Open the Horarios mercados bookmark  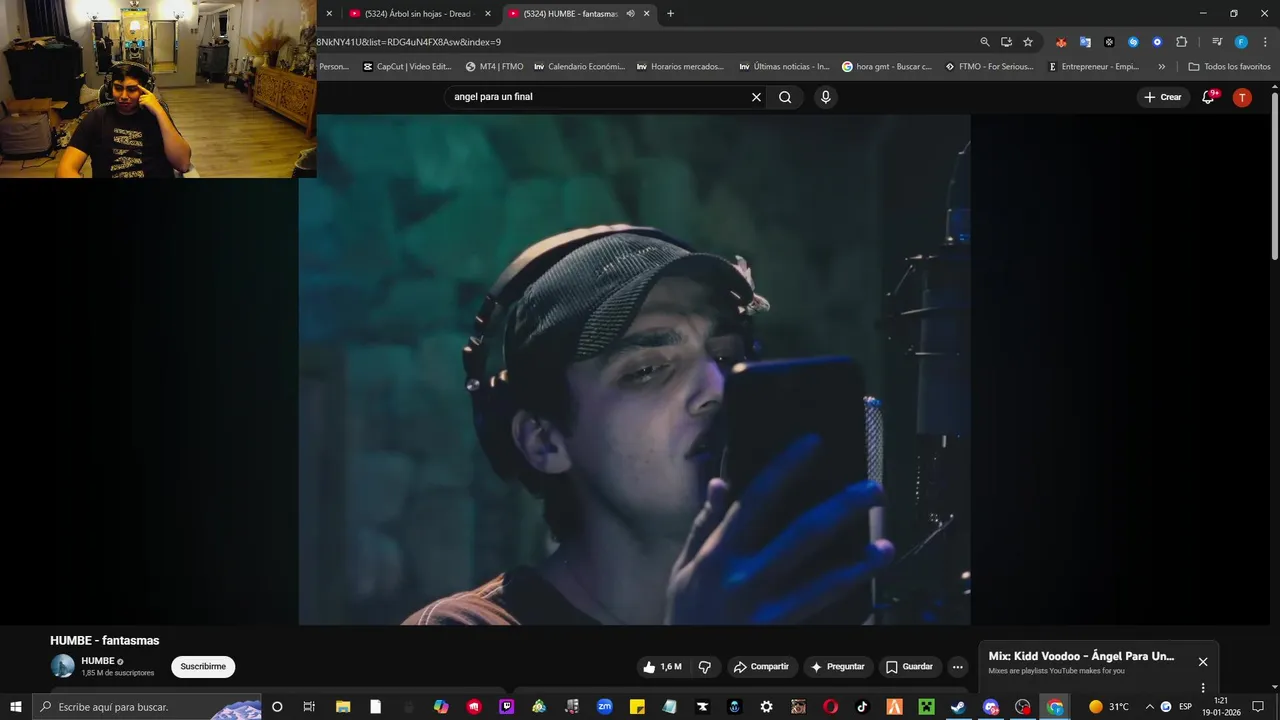pos(680,67)
